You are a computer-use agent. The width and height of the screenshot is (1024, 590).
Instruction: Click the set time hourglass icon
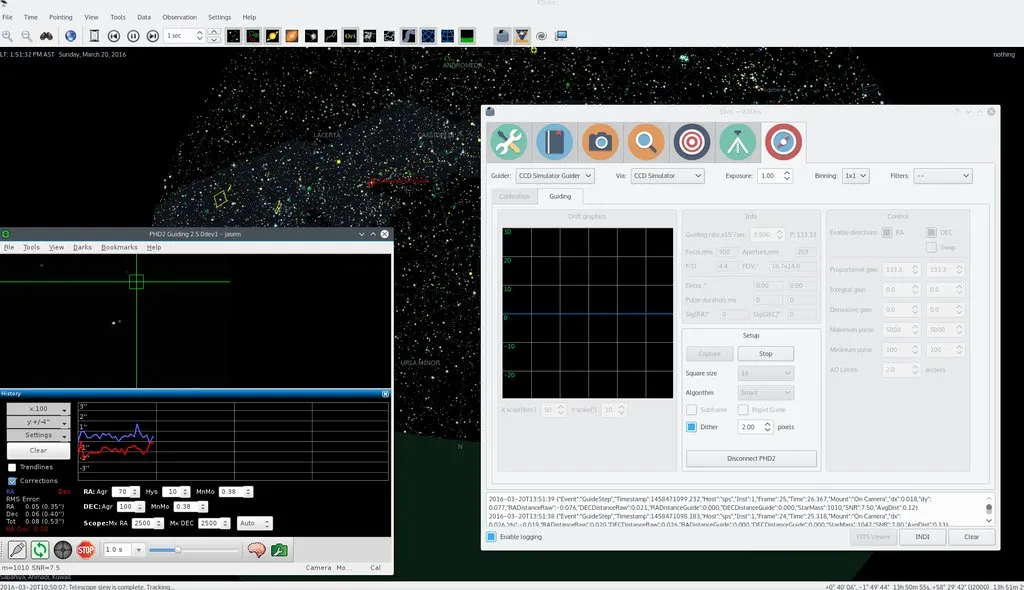pos(94,36)
